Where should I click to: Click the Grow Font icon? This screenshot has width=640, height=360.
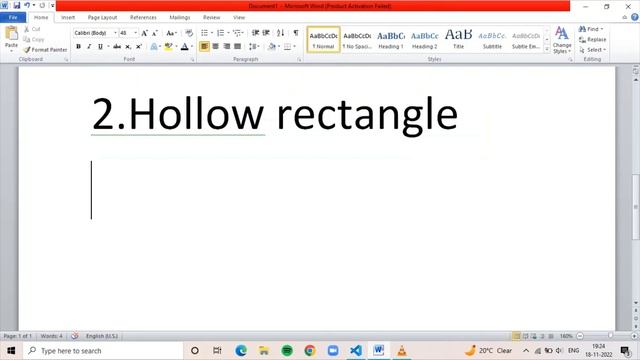pos(144,33)
